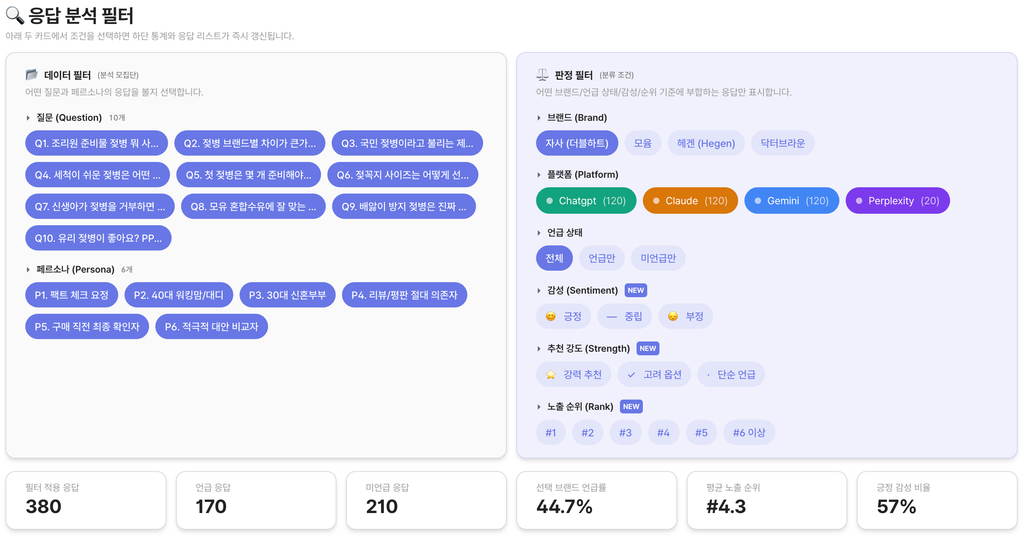Toggle question chip Q2. 젖병 브랜드별 차이

tap(249, 143)
